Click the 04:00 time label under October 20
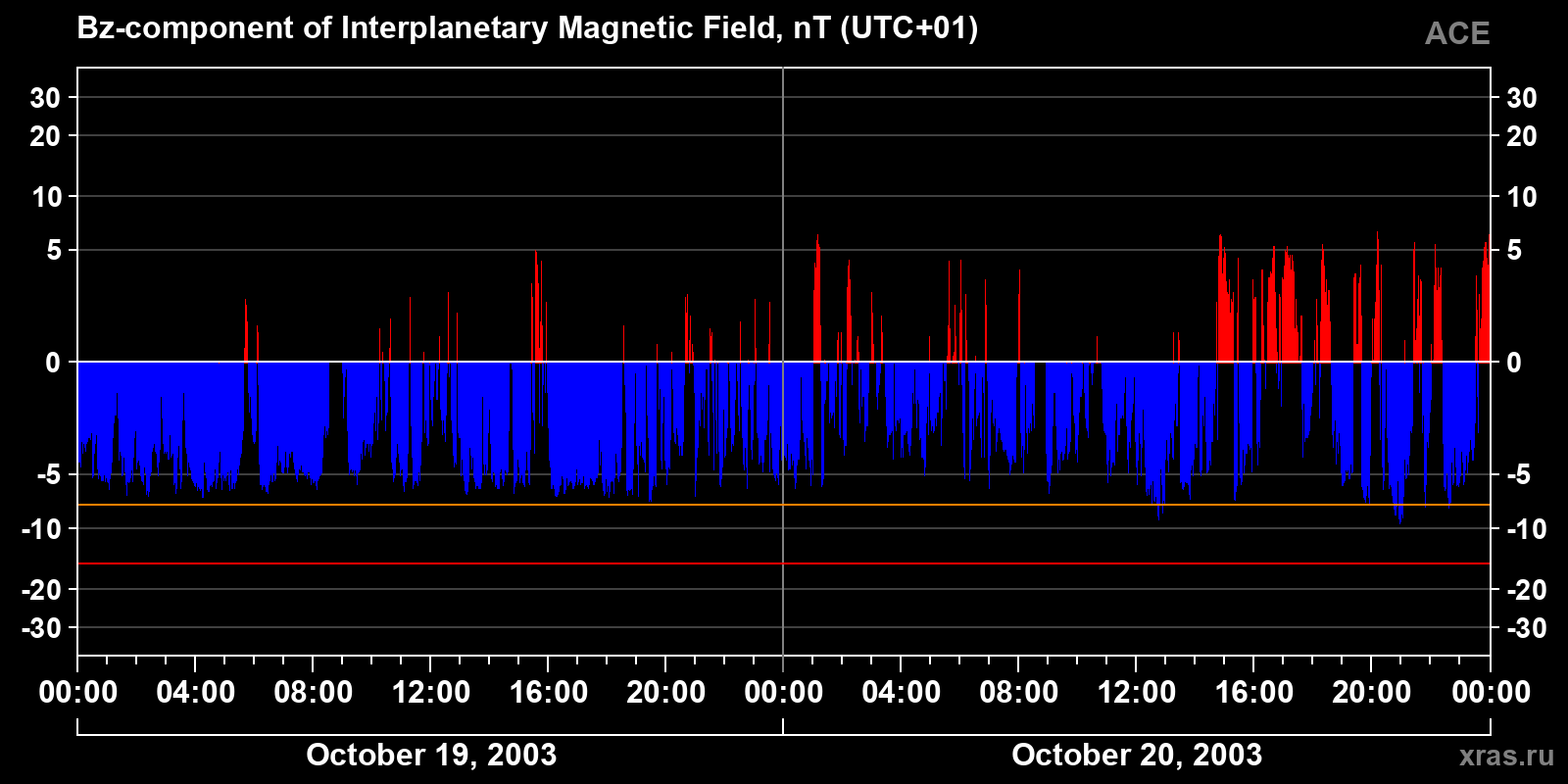 (902, 692)
